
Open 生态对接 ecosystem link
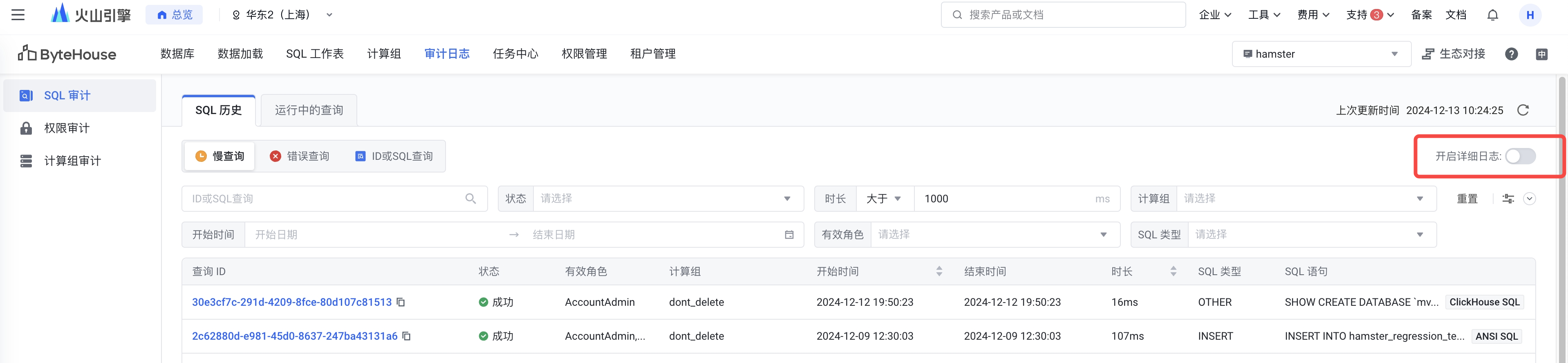coord(1454,54)
